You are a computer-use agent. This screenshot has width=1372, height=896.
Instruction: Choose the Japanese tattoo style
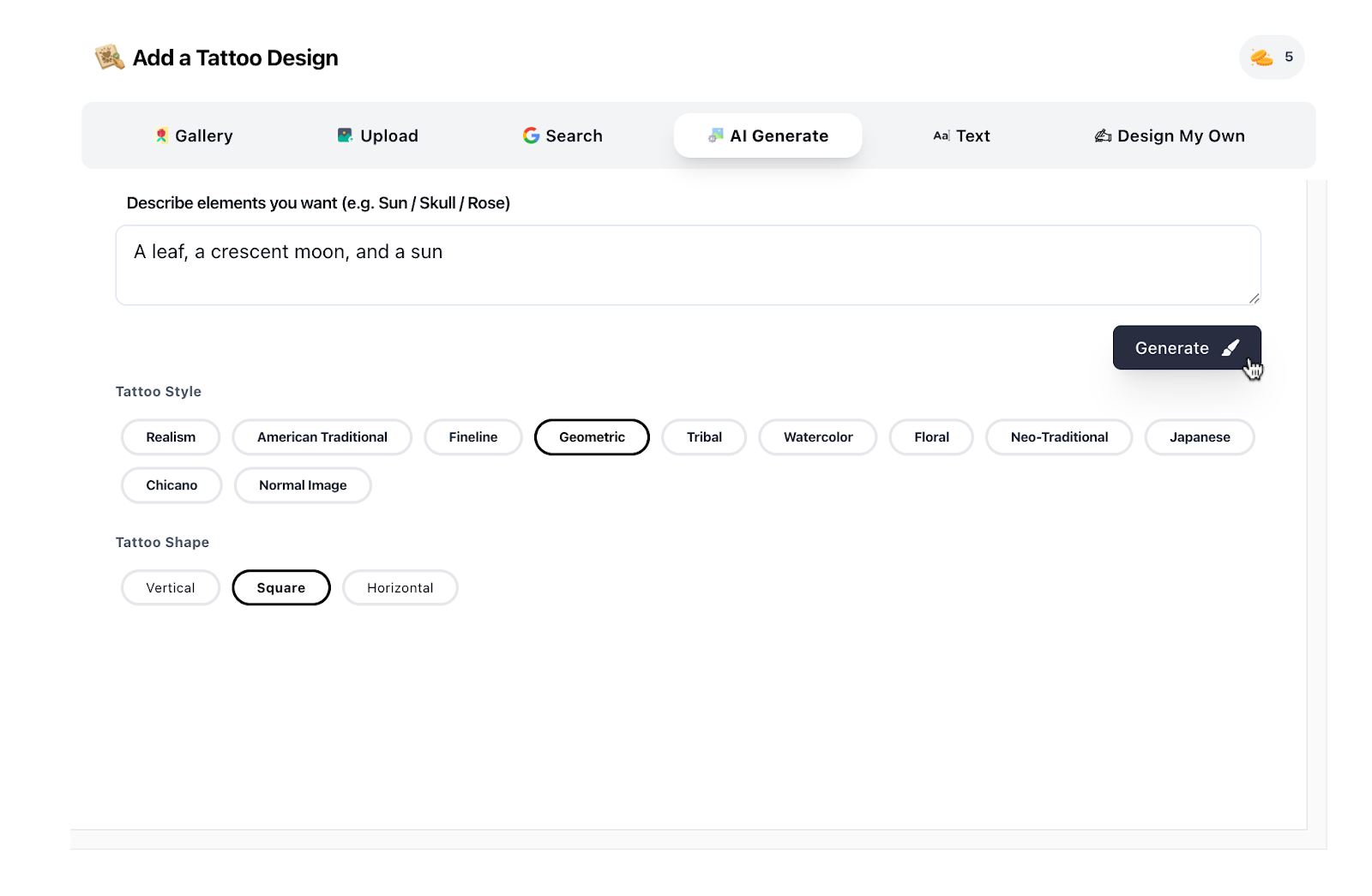pos(1199,437)
